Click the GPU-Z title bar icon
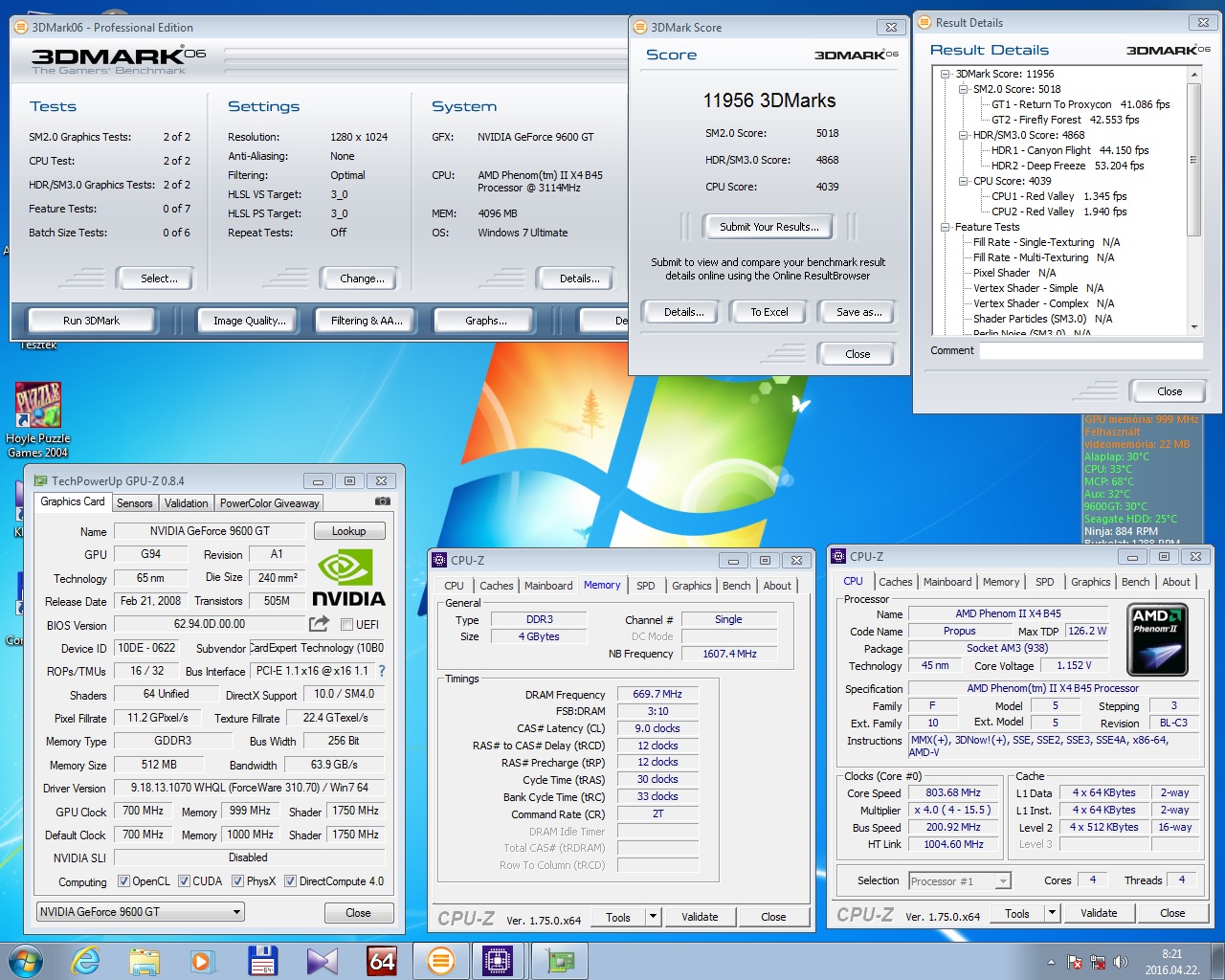1225x980 pixels. 40,480
